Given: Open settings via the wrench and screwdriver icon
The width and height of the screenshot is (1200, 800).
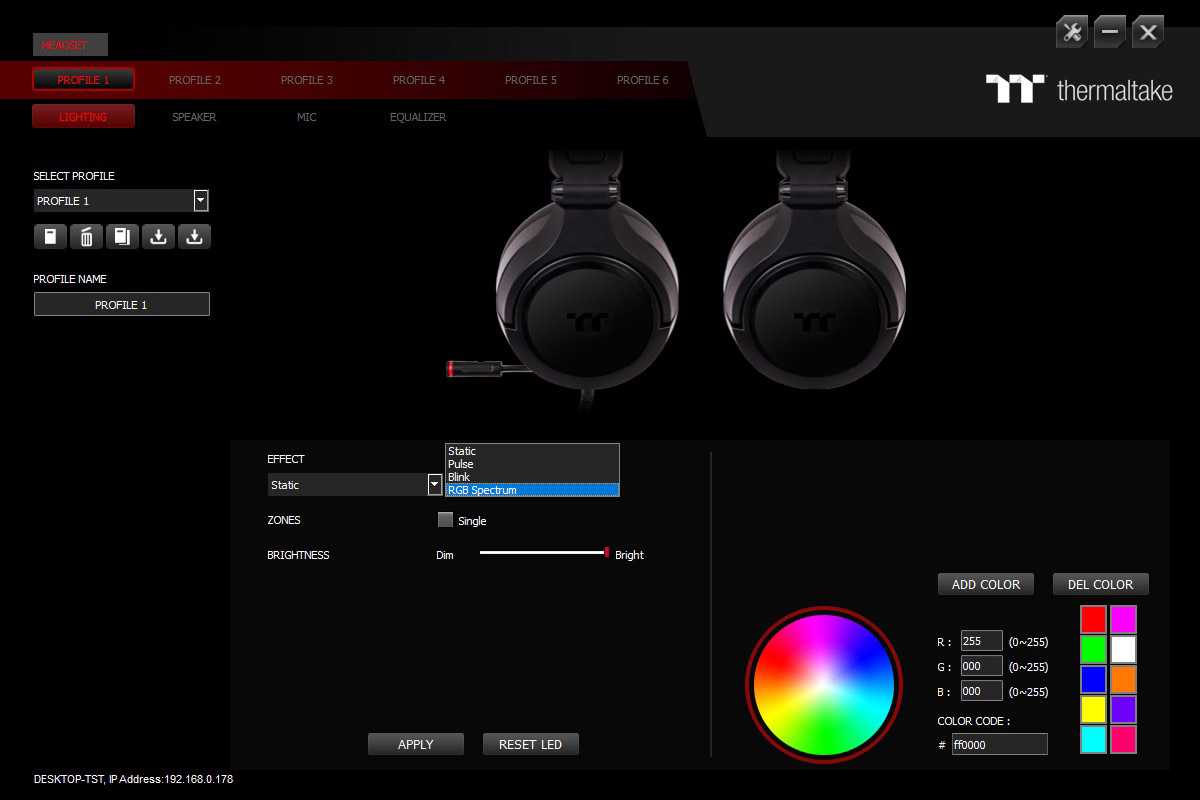Looking at the screenshot, I should pyautogui.click(x=1072, y=32).
